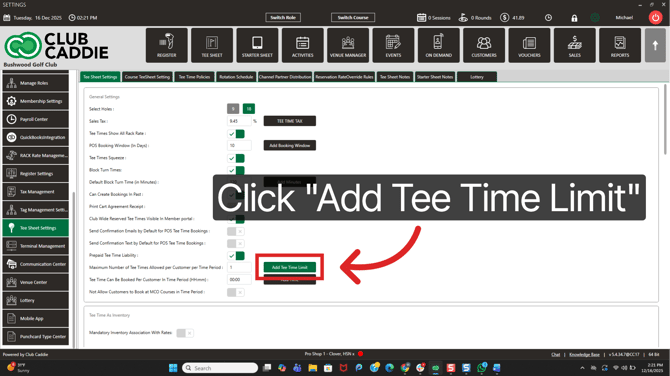The width and height of the screenshot is (670, 376).
Task: Click POS Booking Window days field
Action: pos(239,145)
